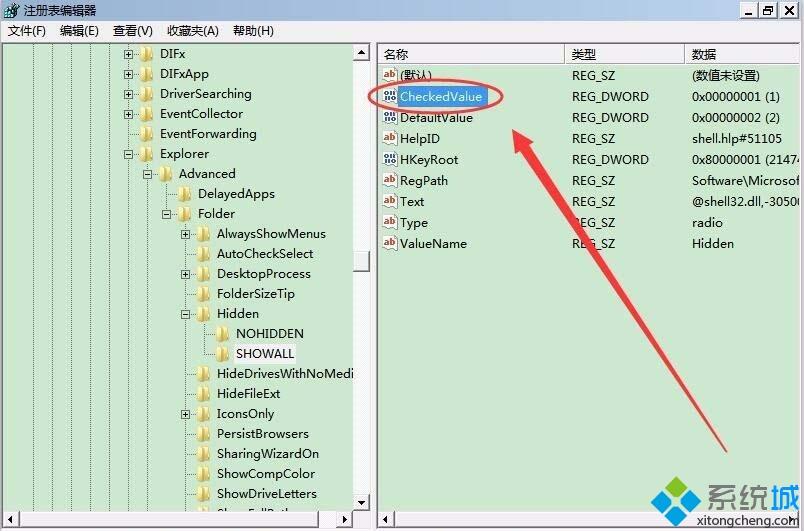Open the 查看(V) menu
This screenshot has height=531, width=804.
(133, 31)
